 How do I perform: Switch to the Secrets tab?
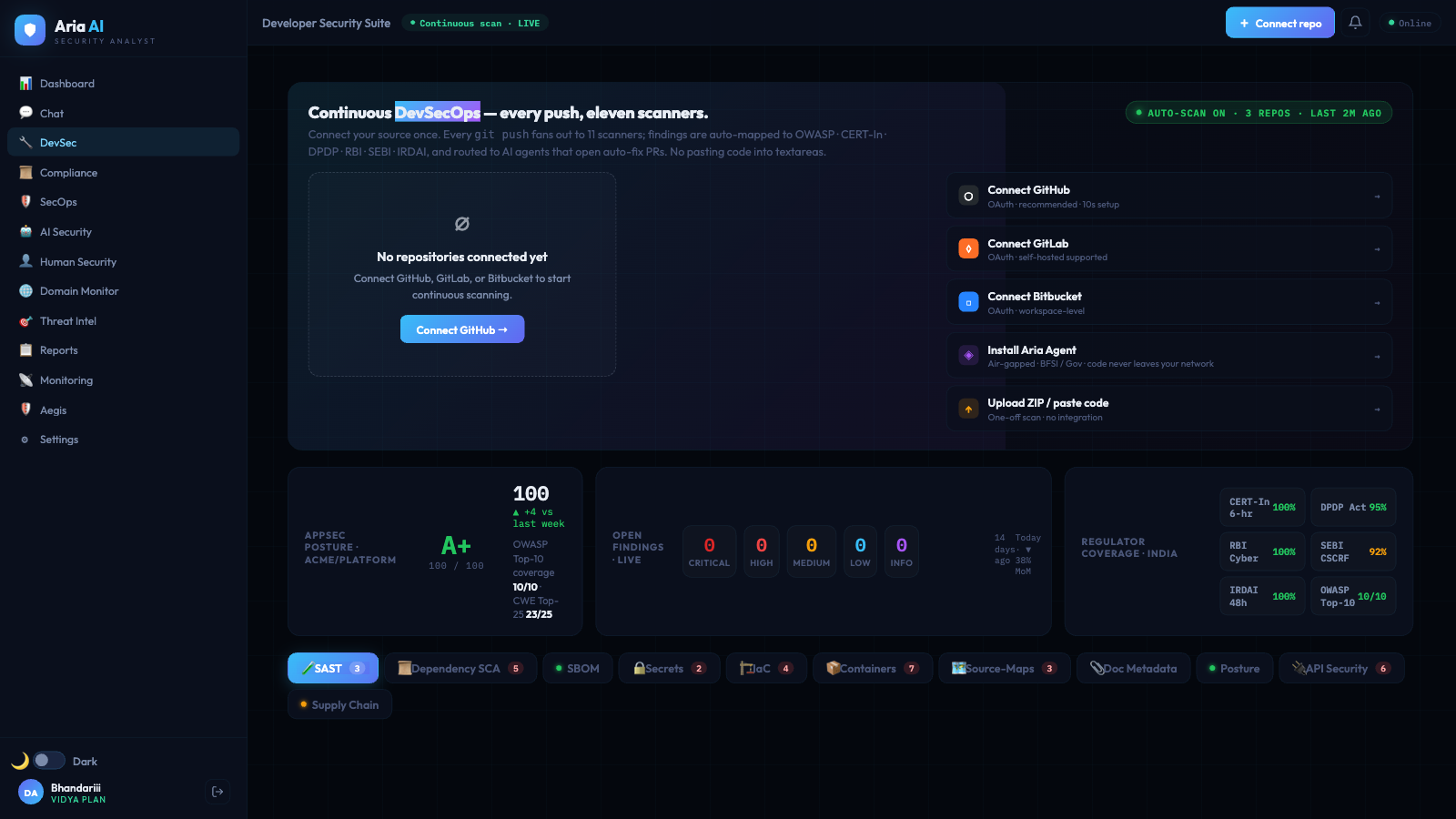pos(670,668)
